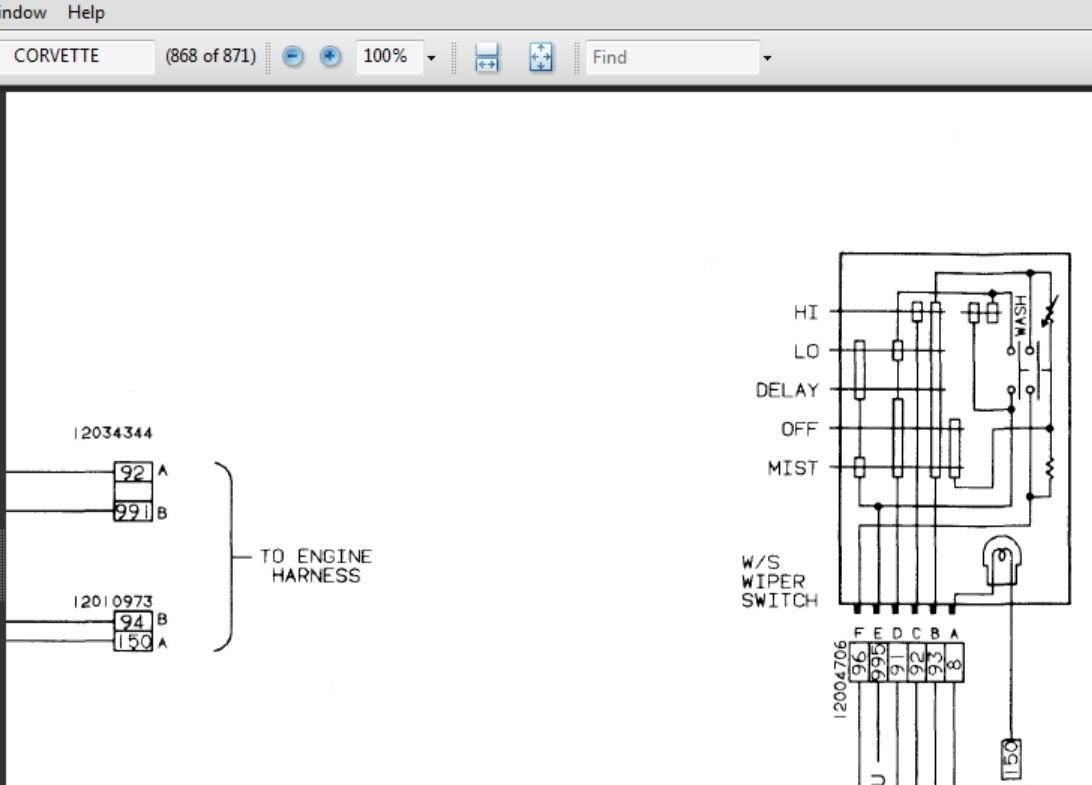Click the connector number 12010973
The width and height of the screenshot is (1092, 785).
click(113, 601)
